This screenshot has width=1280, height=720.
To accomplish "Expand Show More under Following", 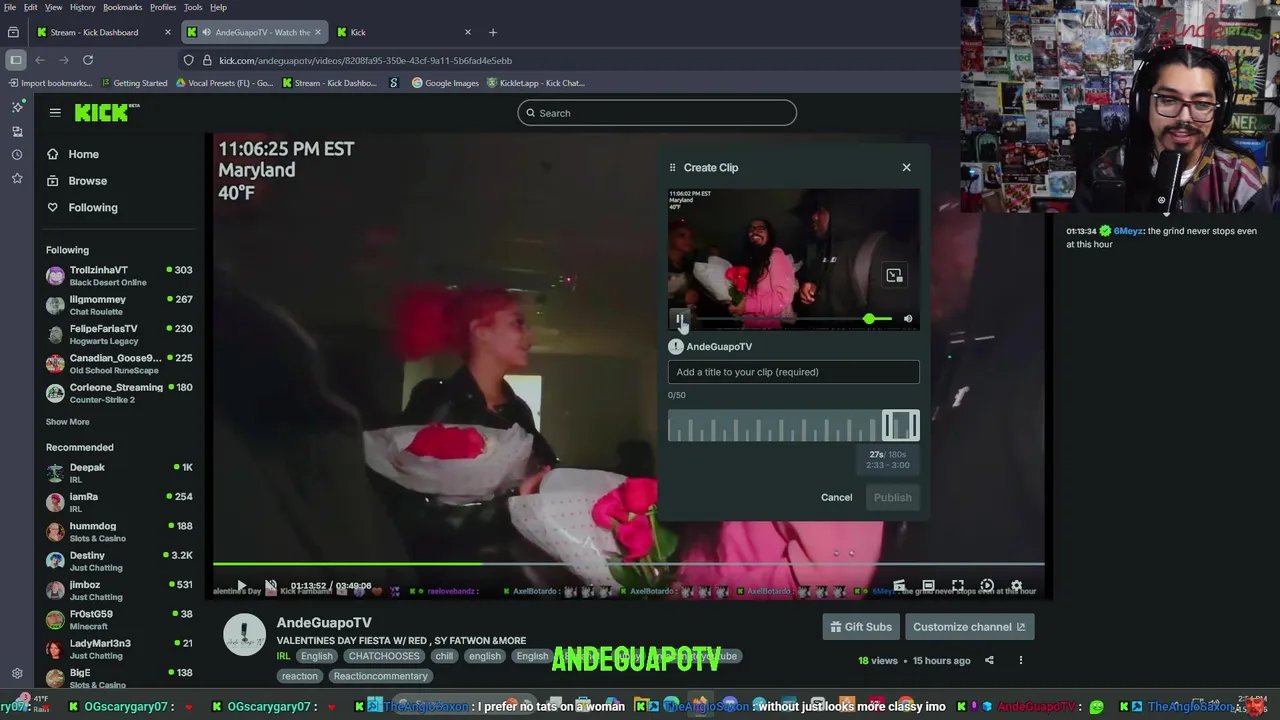I will [x=67, y=422].
